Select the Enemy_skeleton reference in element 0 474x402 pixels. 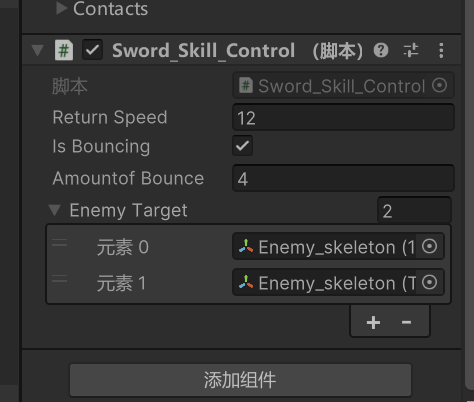click(x=327, y=247)
